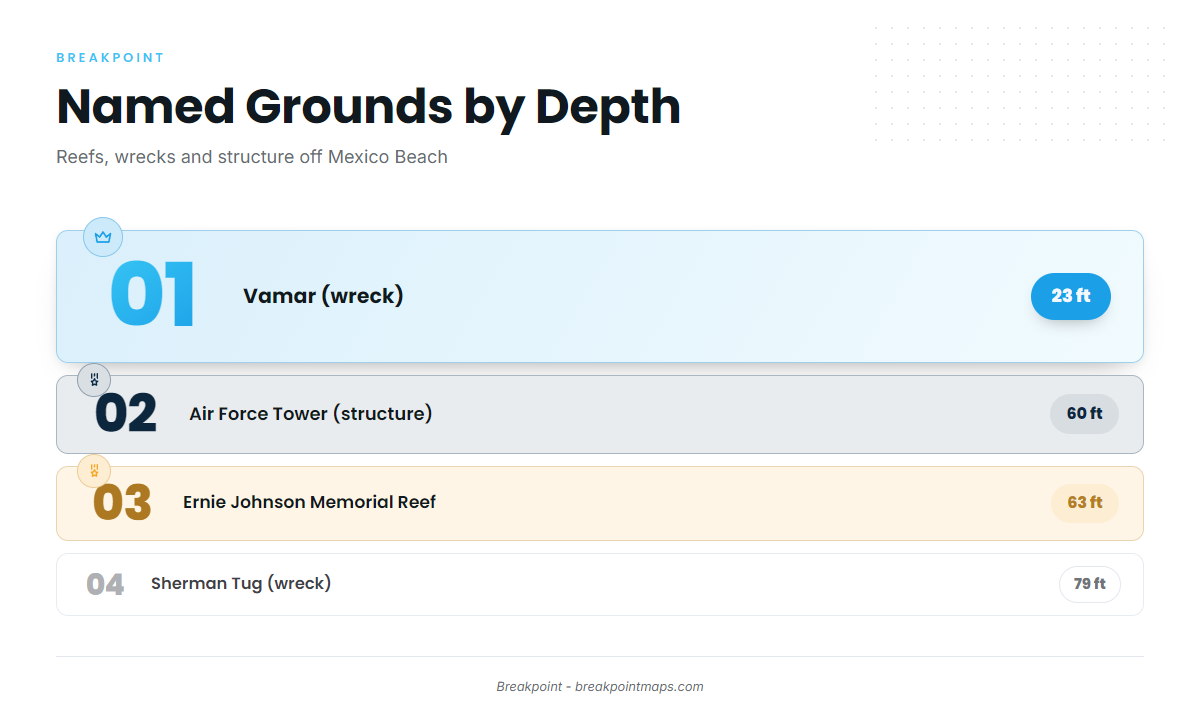1200x721 pixels.
Task: Click the 03 rank number
Action: point(122,503)
